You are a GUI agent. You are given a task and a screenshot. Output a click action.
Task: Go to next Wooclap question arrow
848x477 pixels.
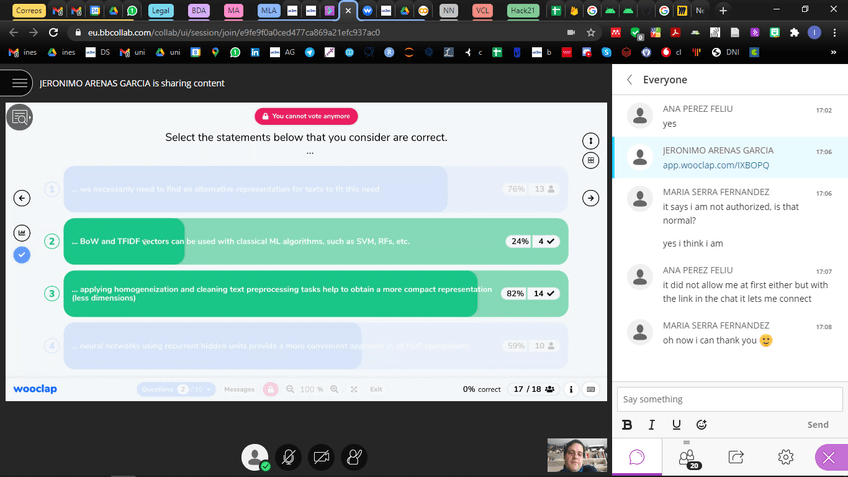pyautogui.click(x=591, y=198)
